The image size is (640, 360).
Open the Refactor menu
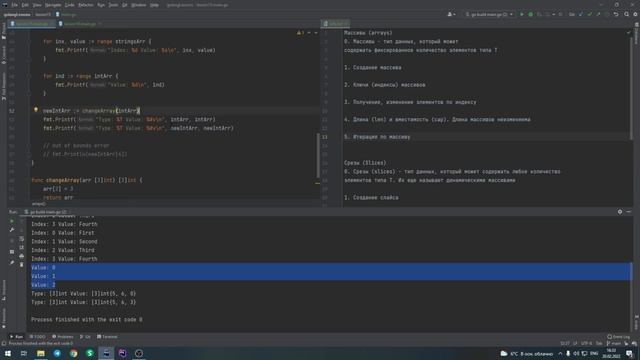click(x=86, y=5)
